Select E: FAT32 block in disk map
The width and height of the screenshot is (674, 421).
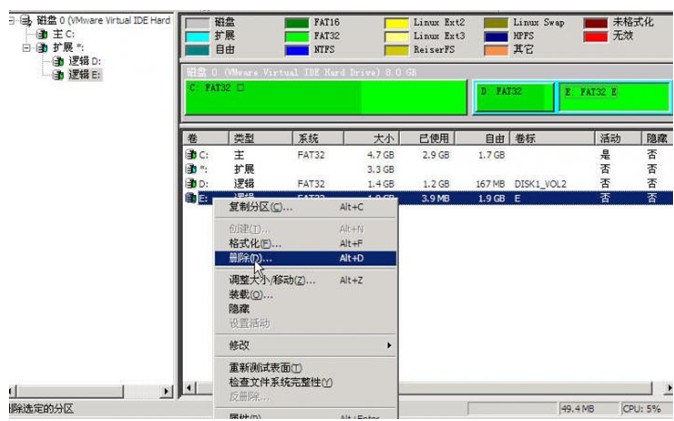coord(615,98)
